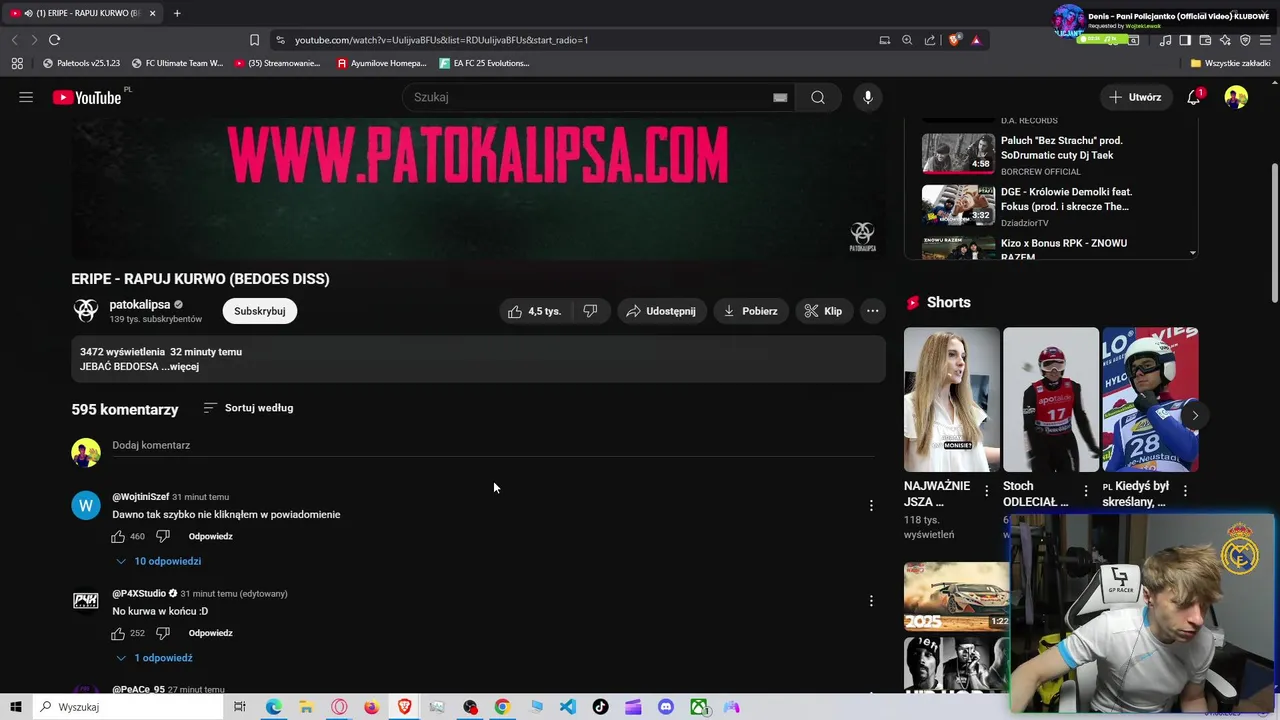Open the on-screen keyboard icon in search

point(780,97)
